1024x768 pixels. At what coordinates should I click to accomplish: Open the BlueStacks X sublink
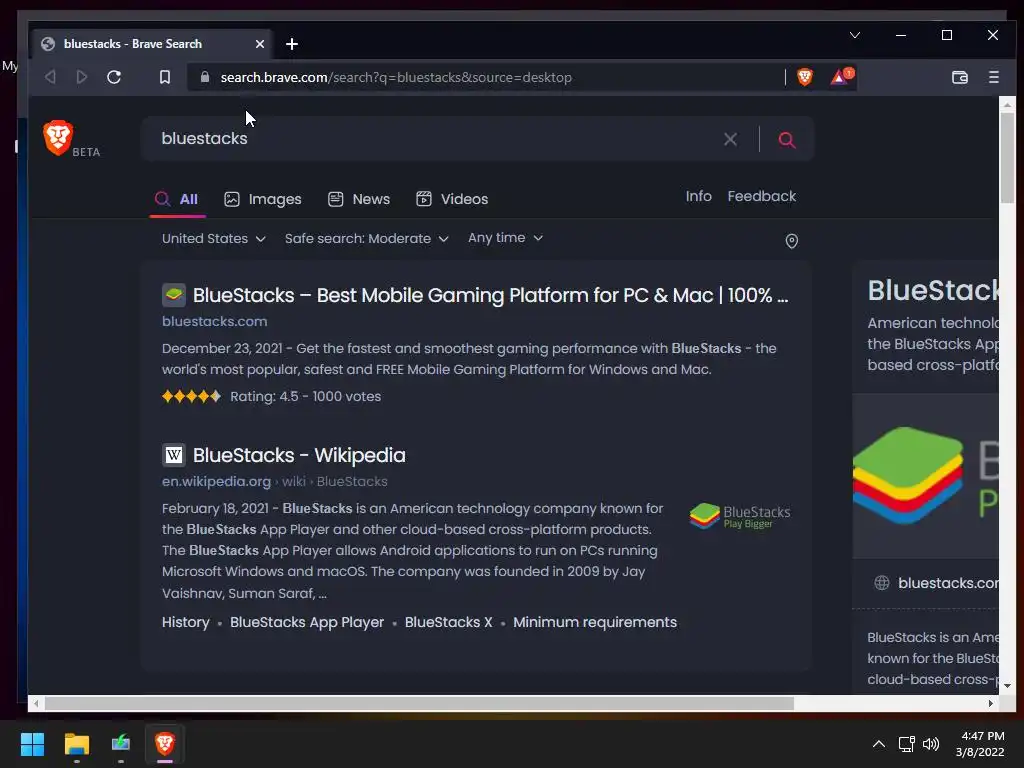pyautogui.click(x=449, y=622)
